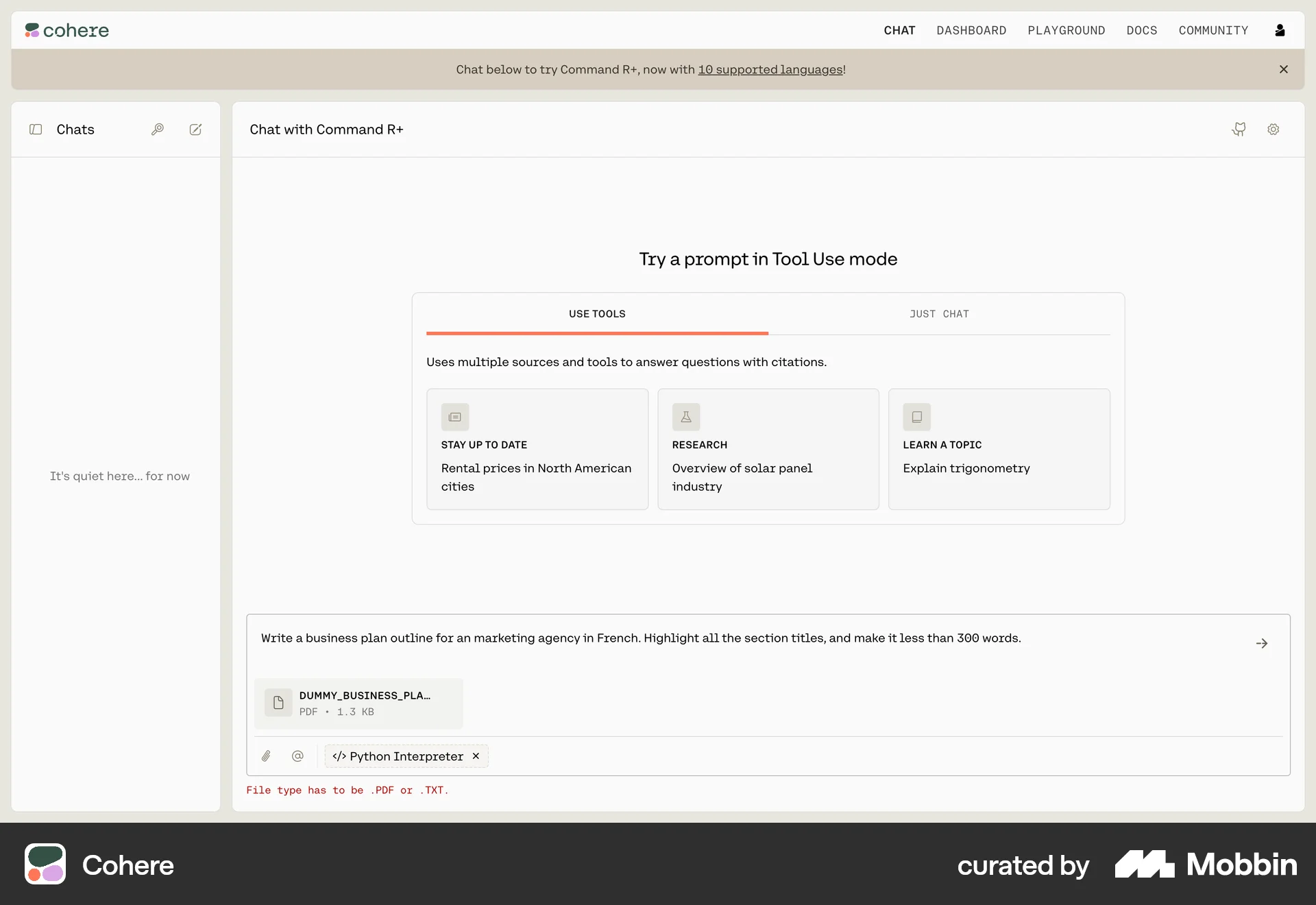Viewport: 1316px width, 905px height.
Task: Open the 10 supported languages link
Action: coord(770,69)
